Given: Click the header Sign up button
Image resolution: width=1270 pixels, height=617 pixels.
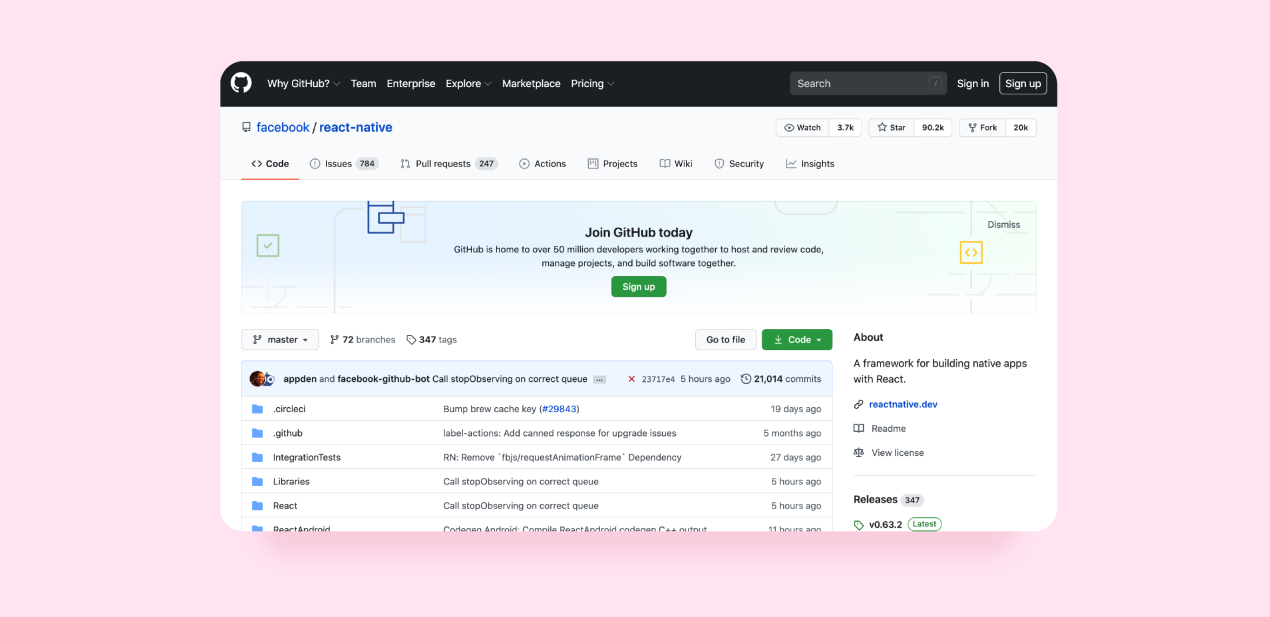Looking at the screenshot, I should (x=1023, y=84).
